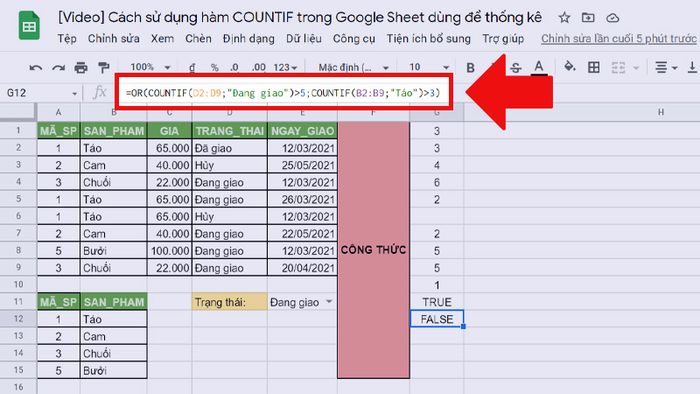Select date cell 25/05/2021
This screenshot has width=700, height=394.
[x=302, y=165]
